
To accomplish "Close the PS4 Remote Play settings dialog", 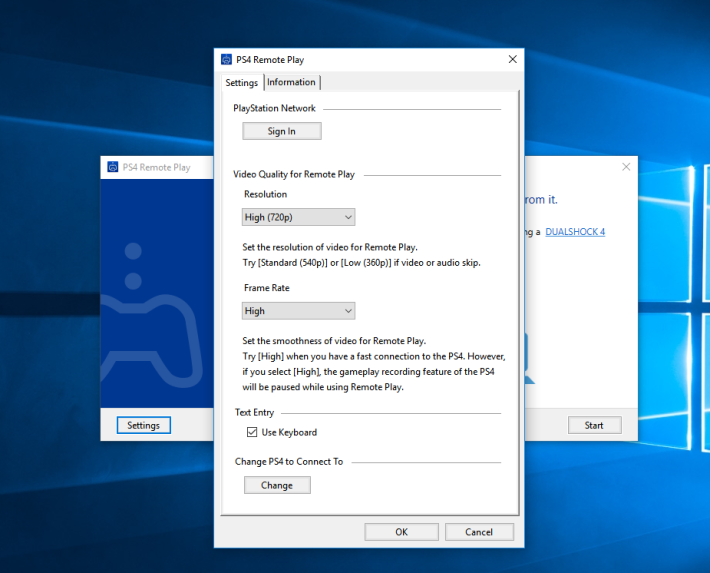I will coord(513,59).
